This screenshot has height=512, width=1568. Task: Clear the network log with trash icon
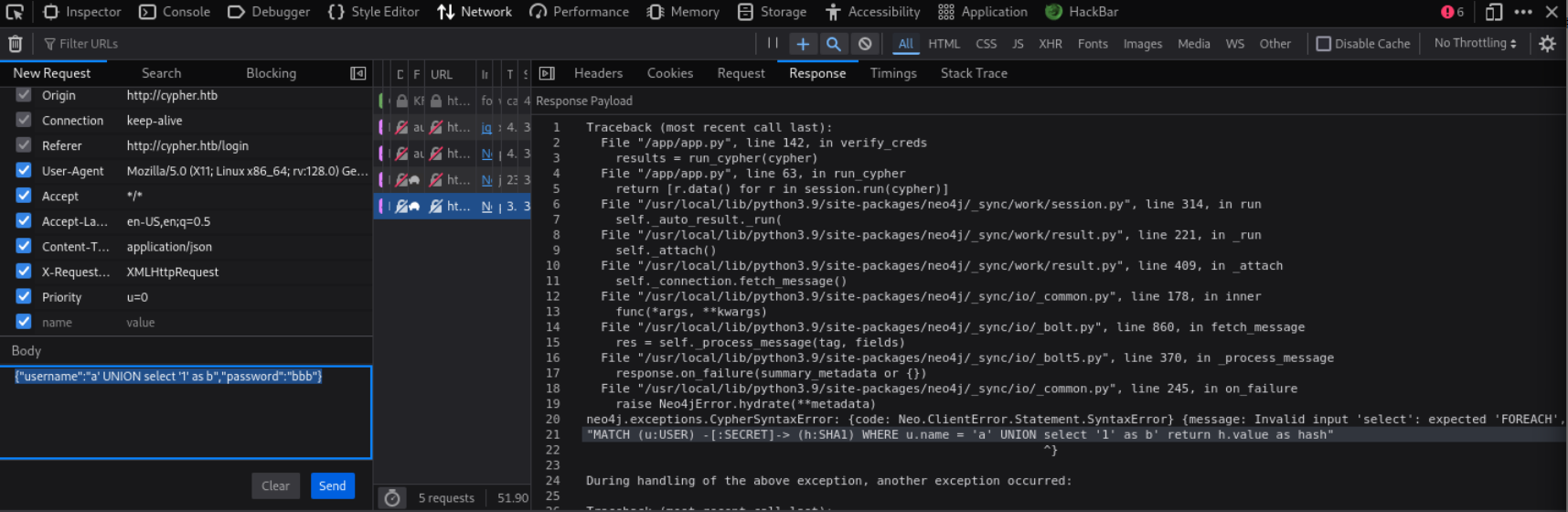tap(16, 44)
